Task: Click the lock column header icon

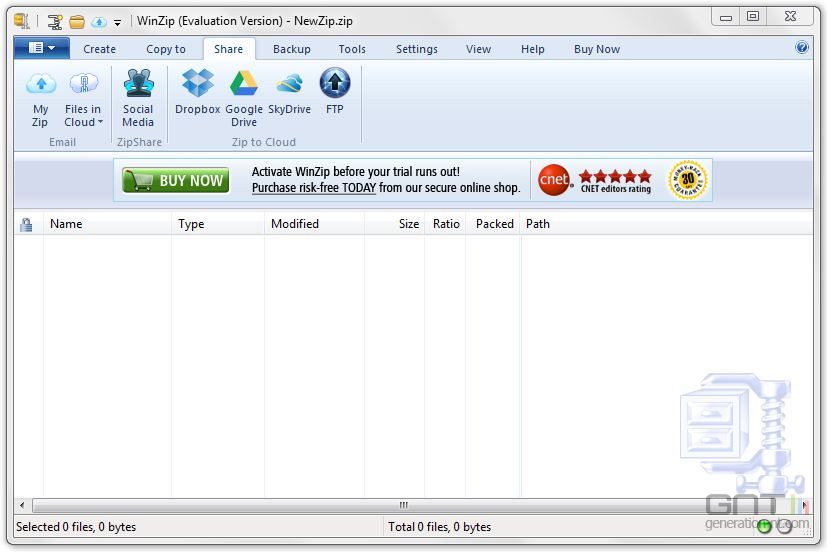Action: [26, 225]
